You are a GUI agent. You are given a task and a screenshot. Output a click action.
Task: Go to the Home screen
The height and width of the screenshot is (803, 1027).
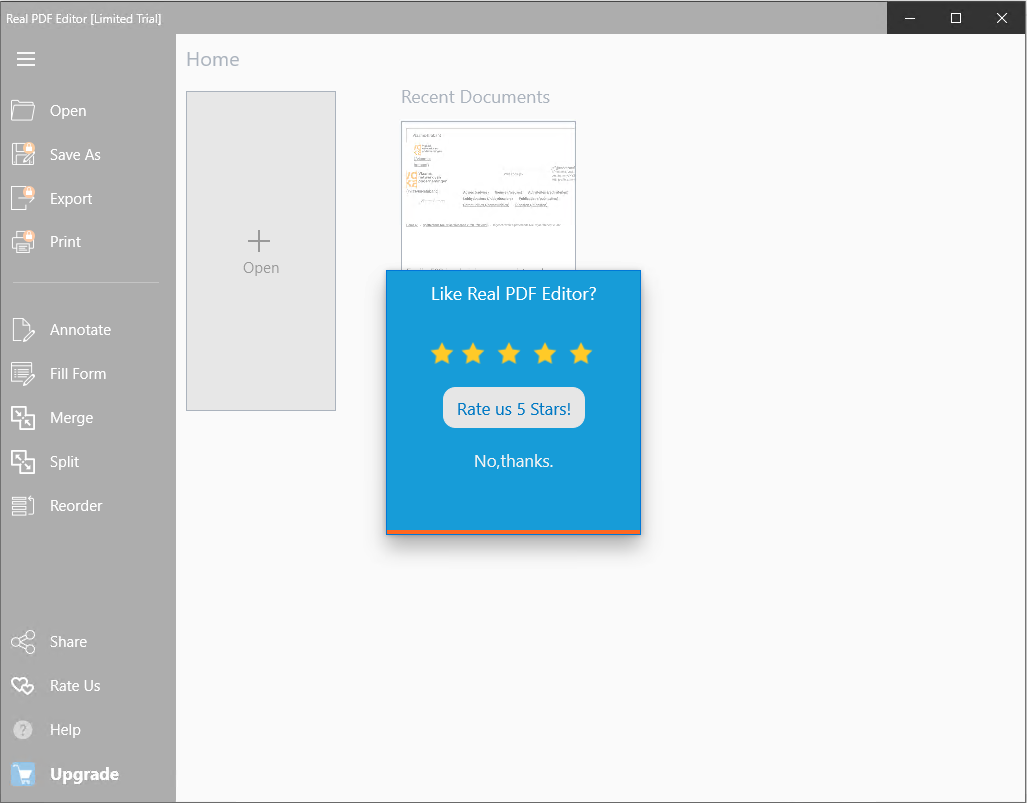[212, 59]
